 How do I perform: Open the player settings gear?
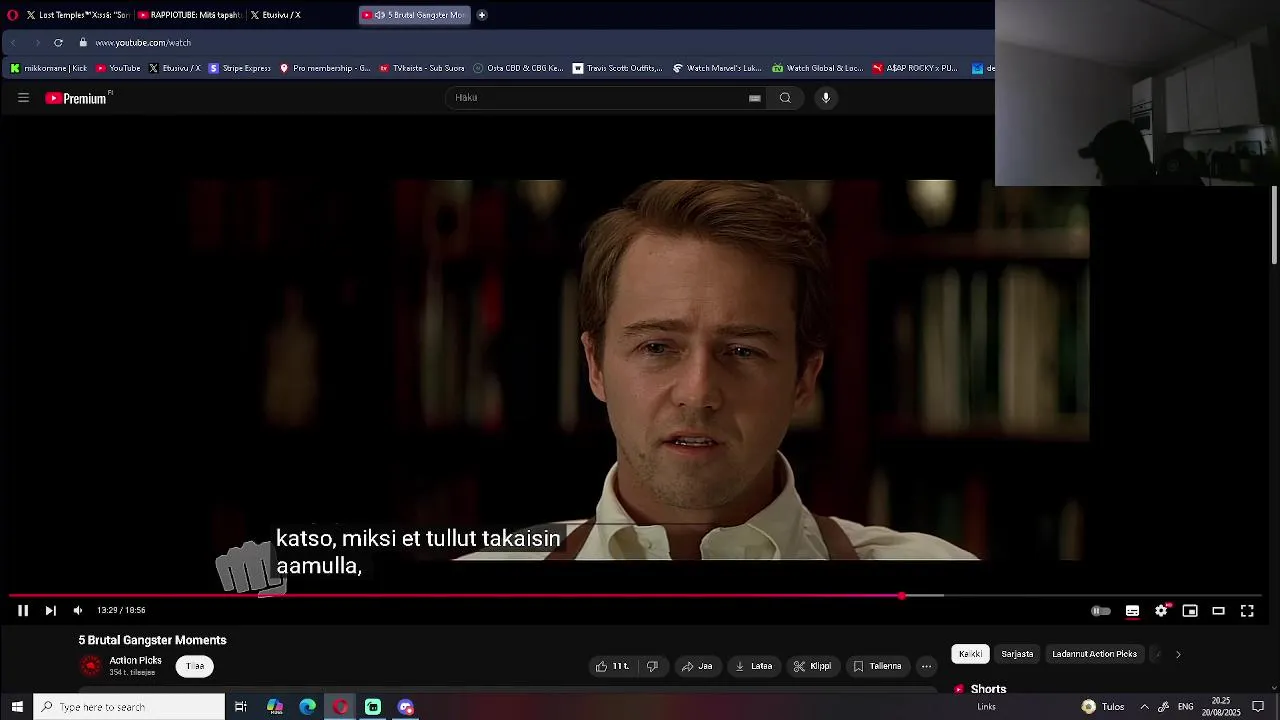click(1161, 611)
